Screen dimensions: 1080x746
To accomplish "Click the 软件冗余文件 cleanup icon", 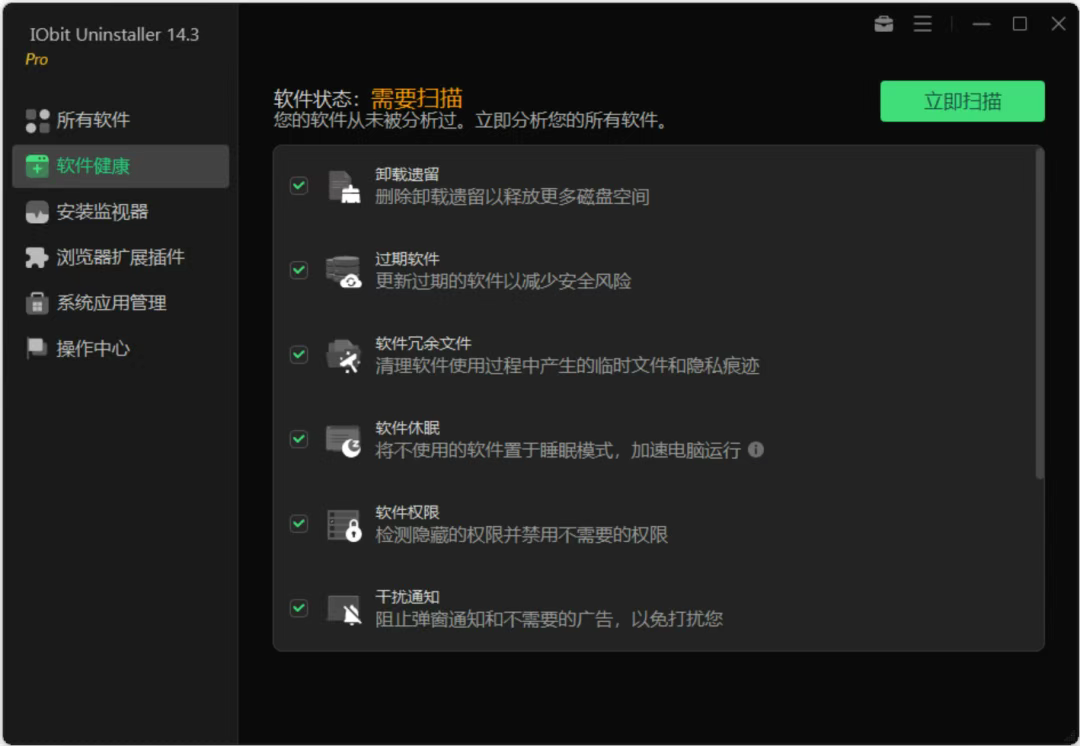I will point(344,355).
